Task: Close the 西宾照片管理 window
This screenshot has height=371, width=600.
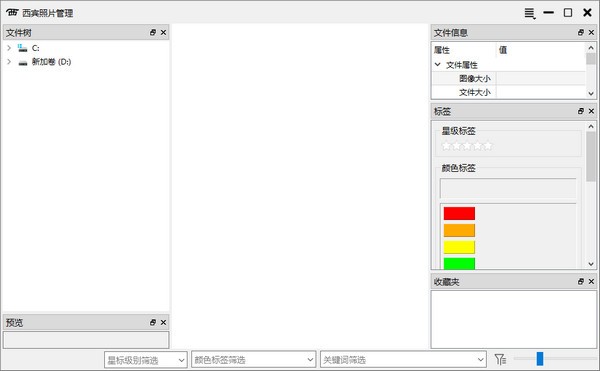Action: pyautogui.click(x=587, y=13)
